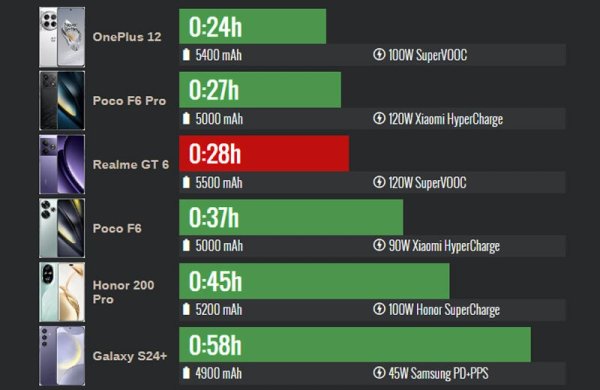Click the Poco F6 name label

coord(117,228)
